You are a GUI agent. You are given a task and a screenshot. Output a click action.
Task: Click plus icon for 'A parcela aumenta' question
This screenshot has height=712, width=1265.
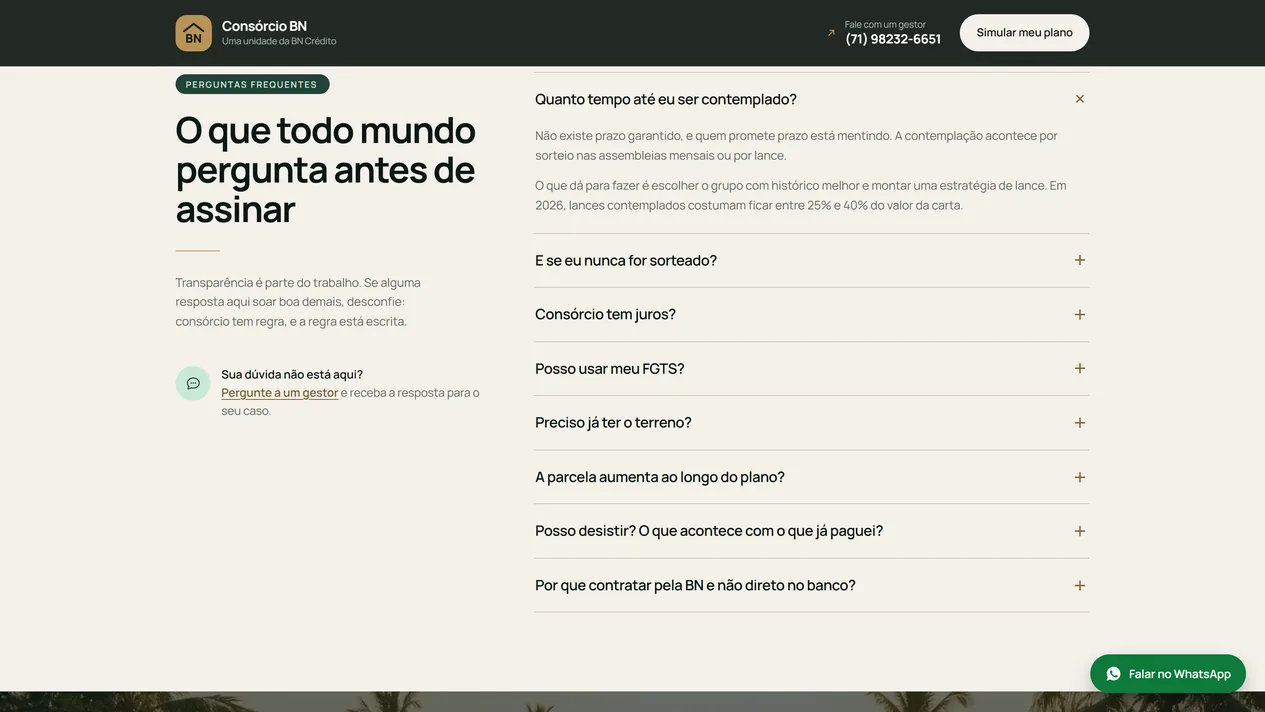pyautogui.click(x=1080, y=477)
